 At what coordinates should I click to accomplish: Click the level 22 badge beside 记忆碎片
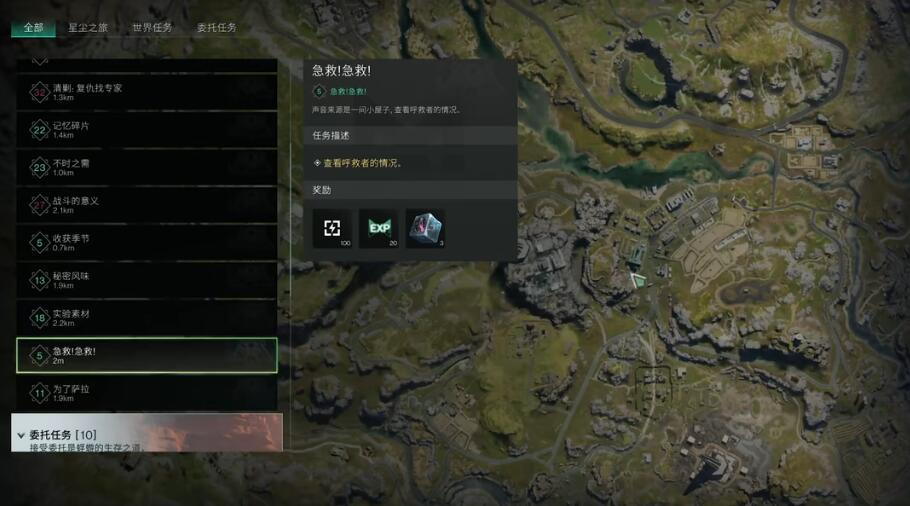39,130
